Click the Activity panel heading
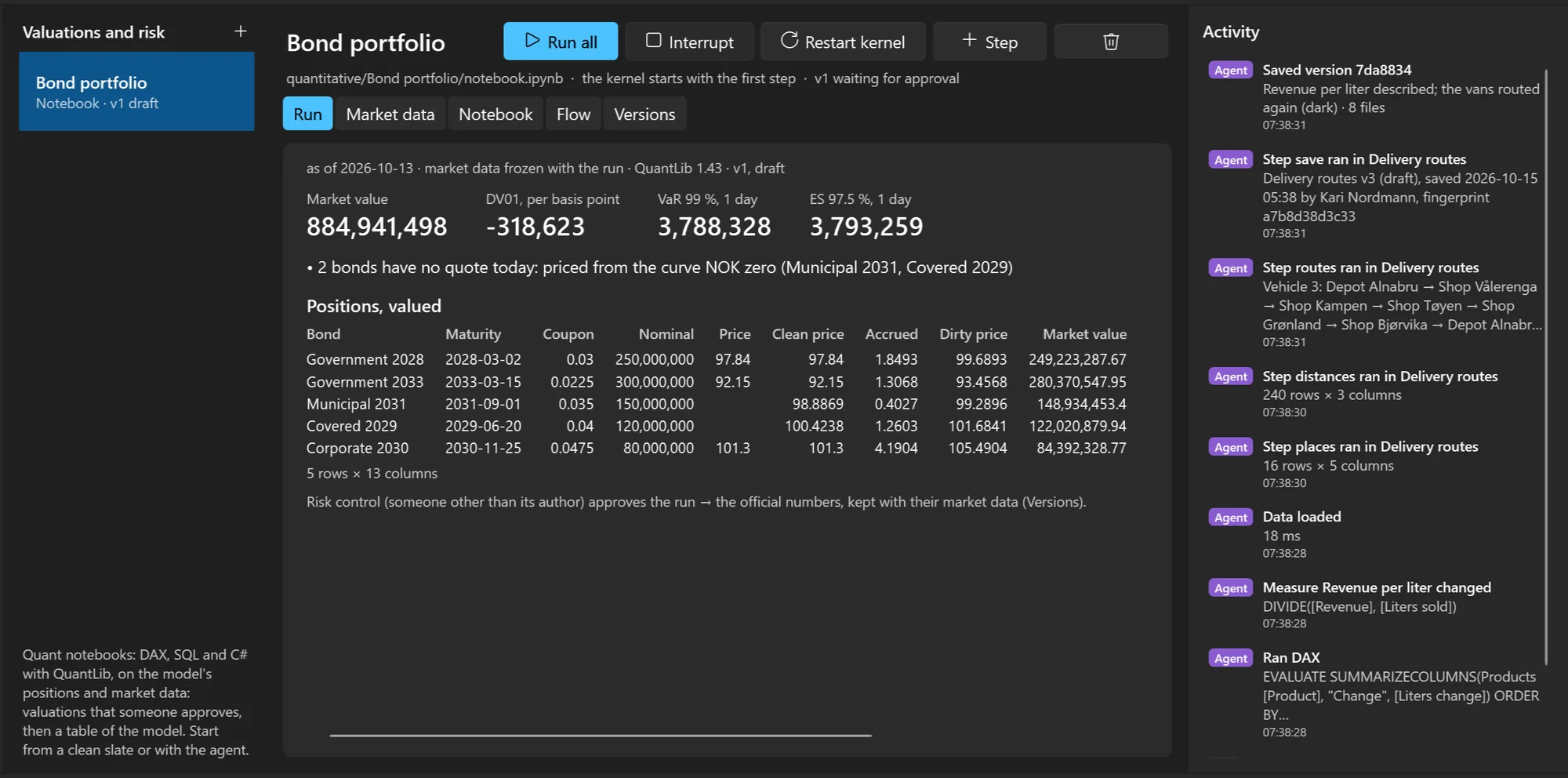Image resolution: width=1568 pixels, height=778 pixels. (1231, 31)
